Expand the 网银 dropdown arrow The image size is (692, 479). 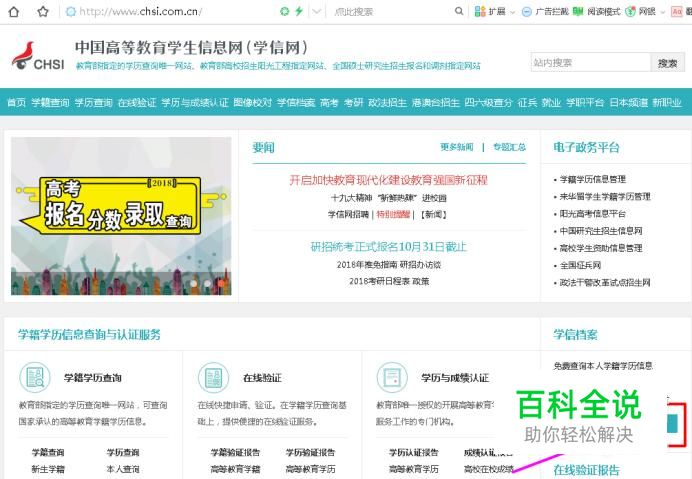pyautogui.click(x=662, y=12)
